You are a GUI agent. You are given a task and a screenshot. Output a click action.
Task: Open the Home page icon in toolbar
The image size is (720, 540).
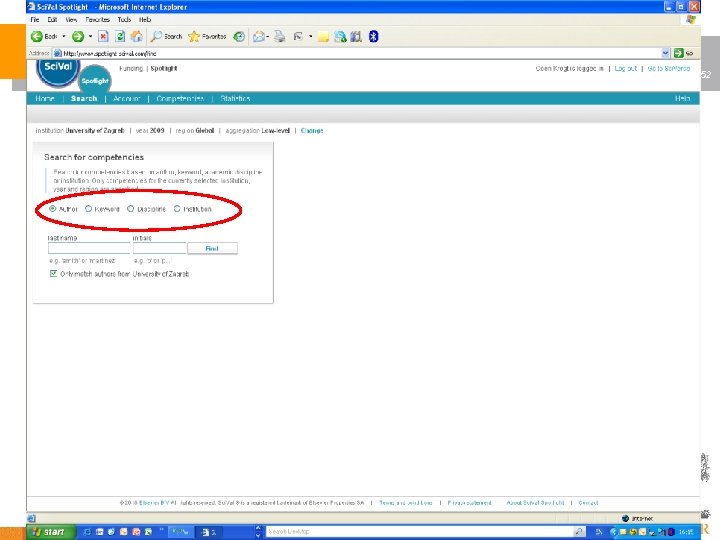point(136,37)
